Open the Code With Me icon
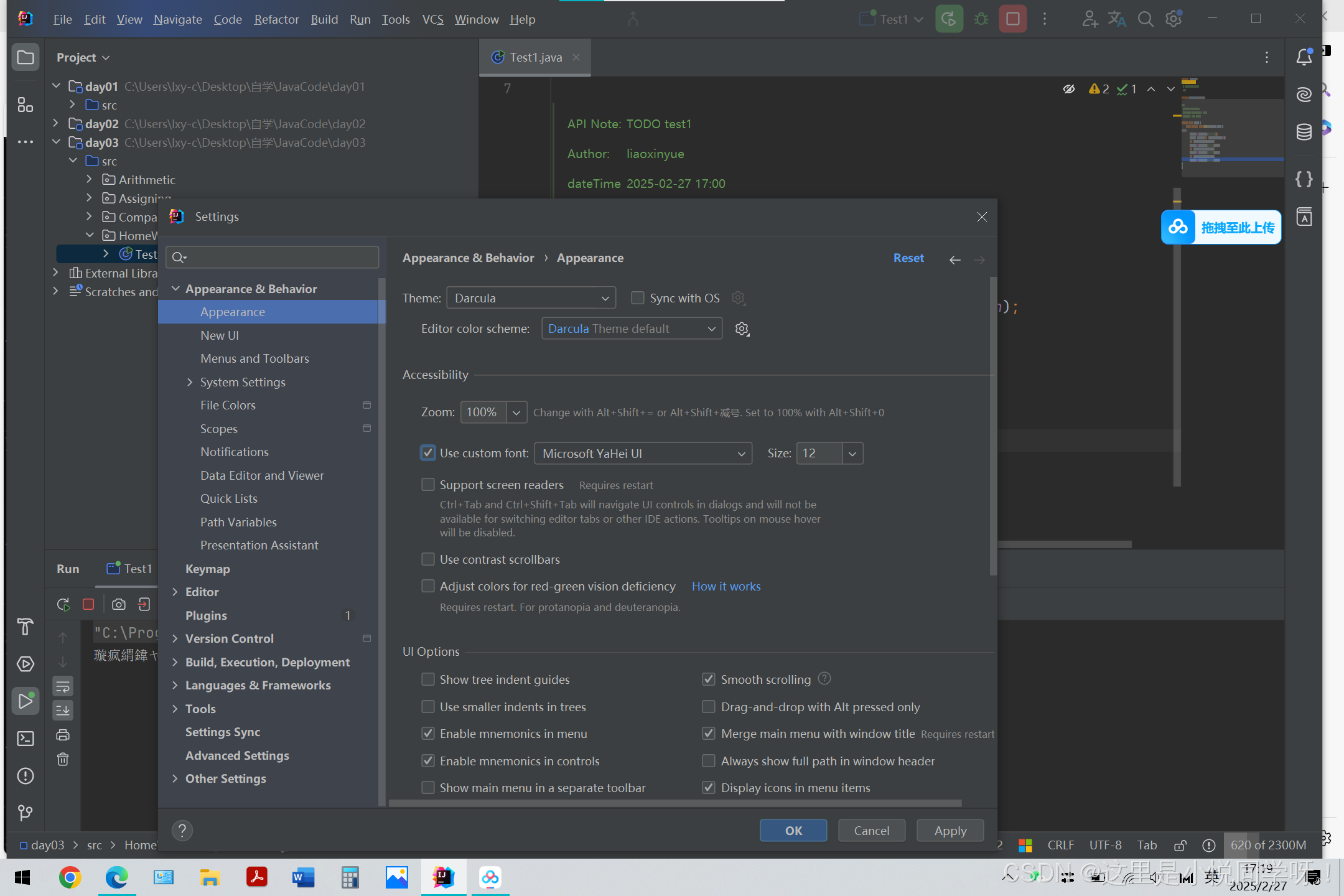This screenshot has height=896, width=1344. pyautogui.click(x=1089, y=19)
